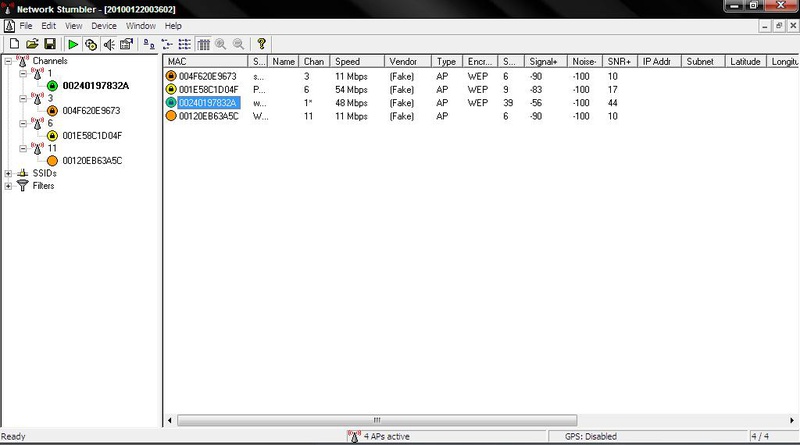Select 004F620E9673 row in MAC list
The height and width of the screenshot is (445, 800).
(x=208, y=76)
